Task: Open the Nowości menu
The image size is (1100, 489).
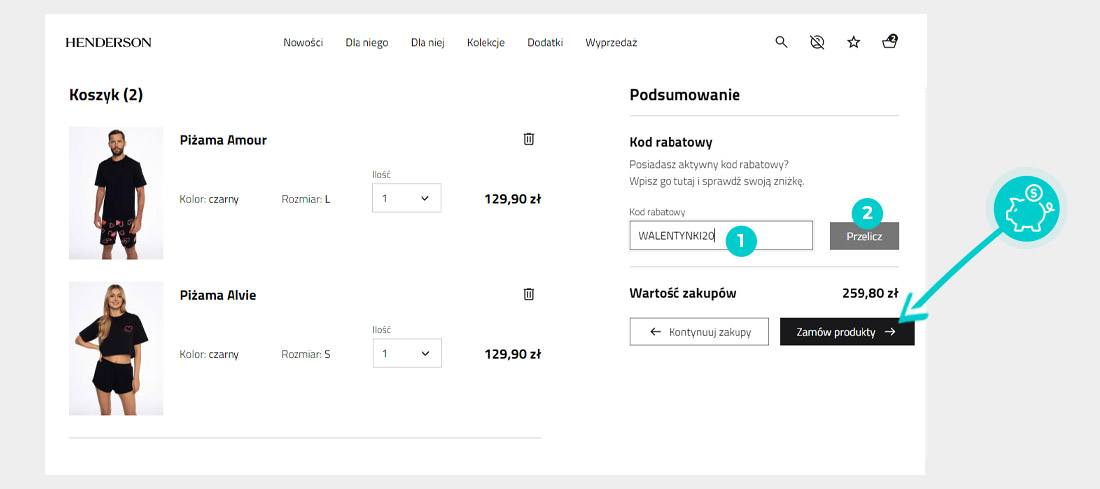Action: tap(303, 43)
